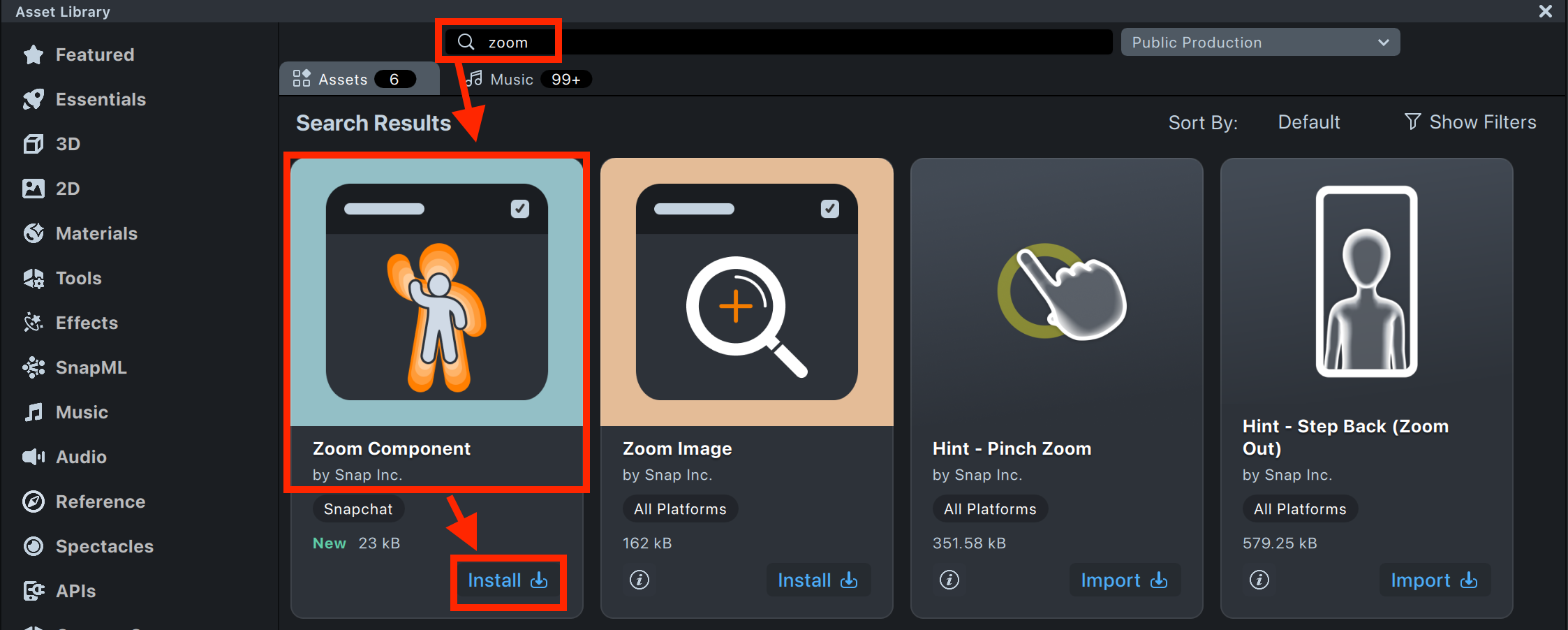The width and height of the screenshot is (1568, 630).
Task: Open info for Hint - Pinch Zoom
Action: [949, 580]
